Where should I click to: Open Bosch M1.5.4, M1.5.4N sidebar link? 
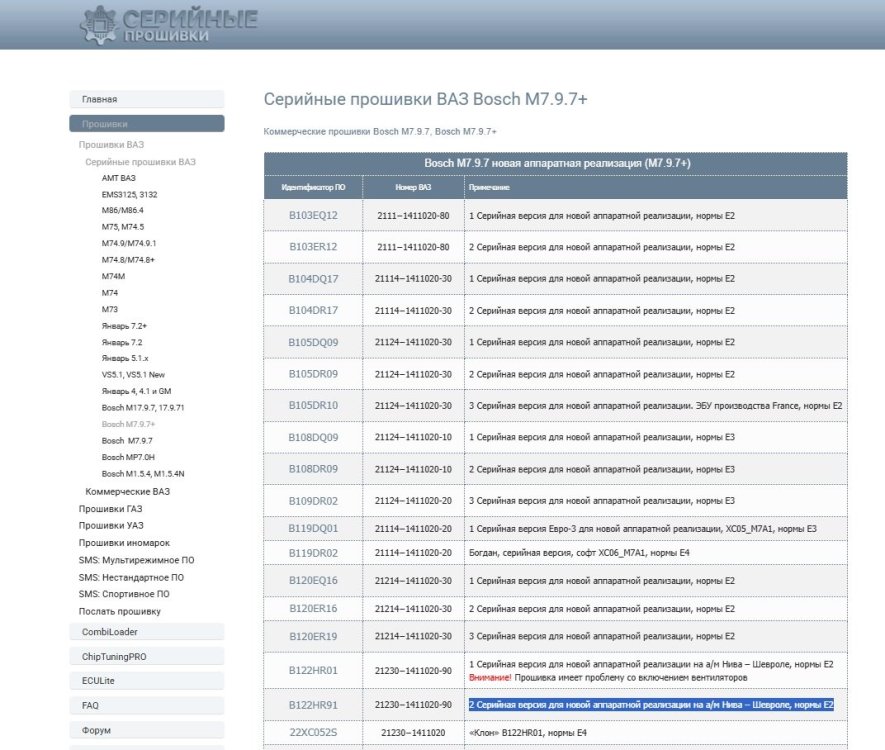[x=143, y=474]
